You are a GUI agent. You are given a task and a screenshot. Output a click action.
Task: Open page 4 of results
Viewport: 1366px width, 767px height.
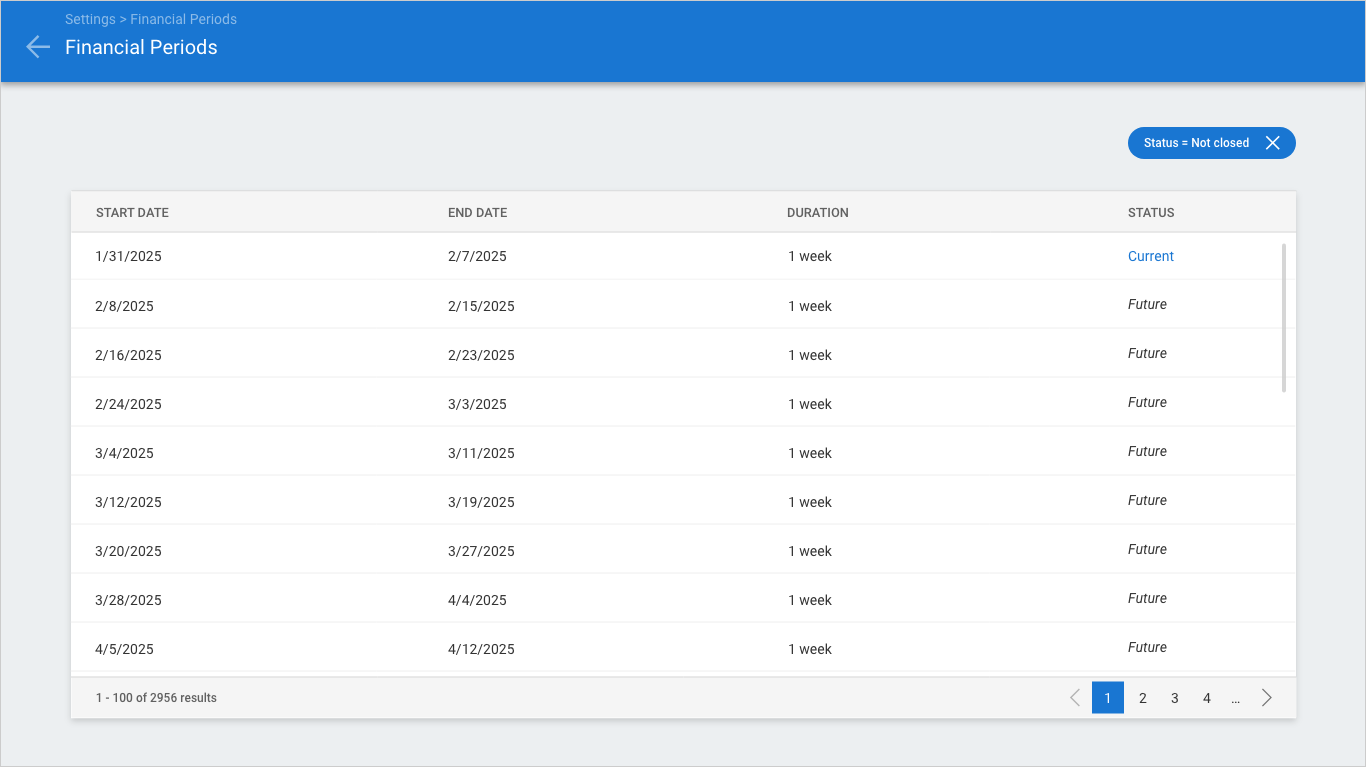point(1206,698)
